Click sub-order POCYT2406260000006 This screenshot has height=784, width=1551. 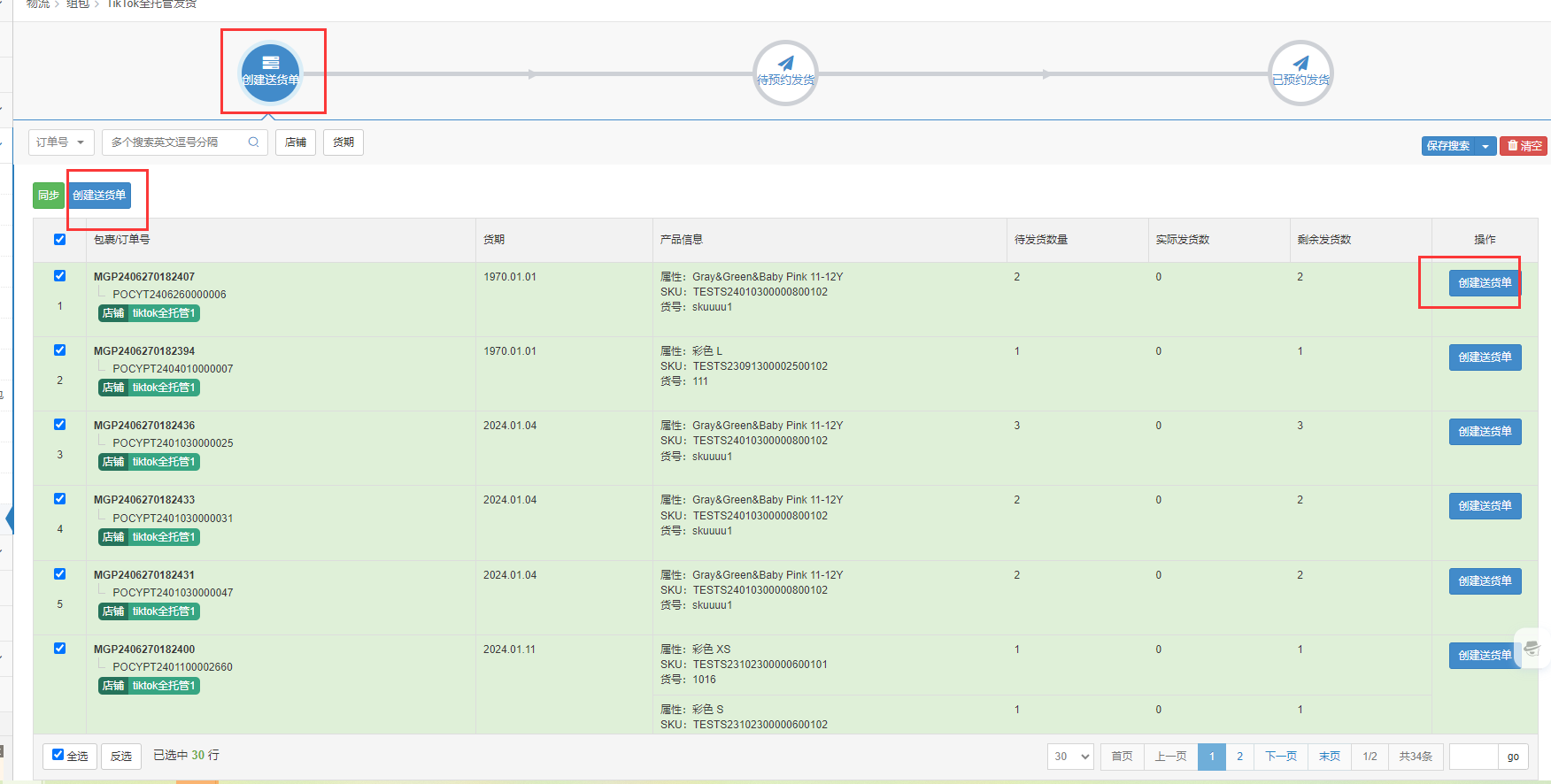pyautogui.click(x=169, y=295)
